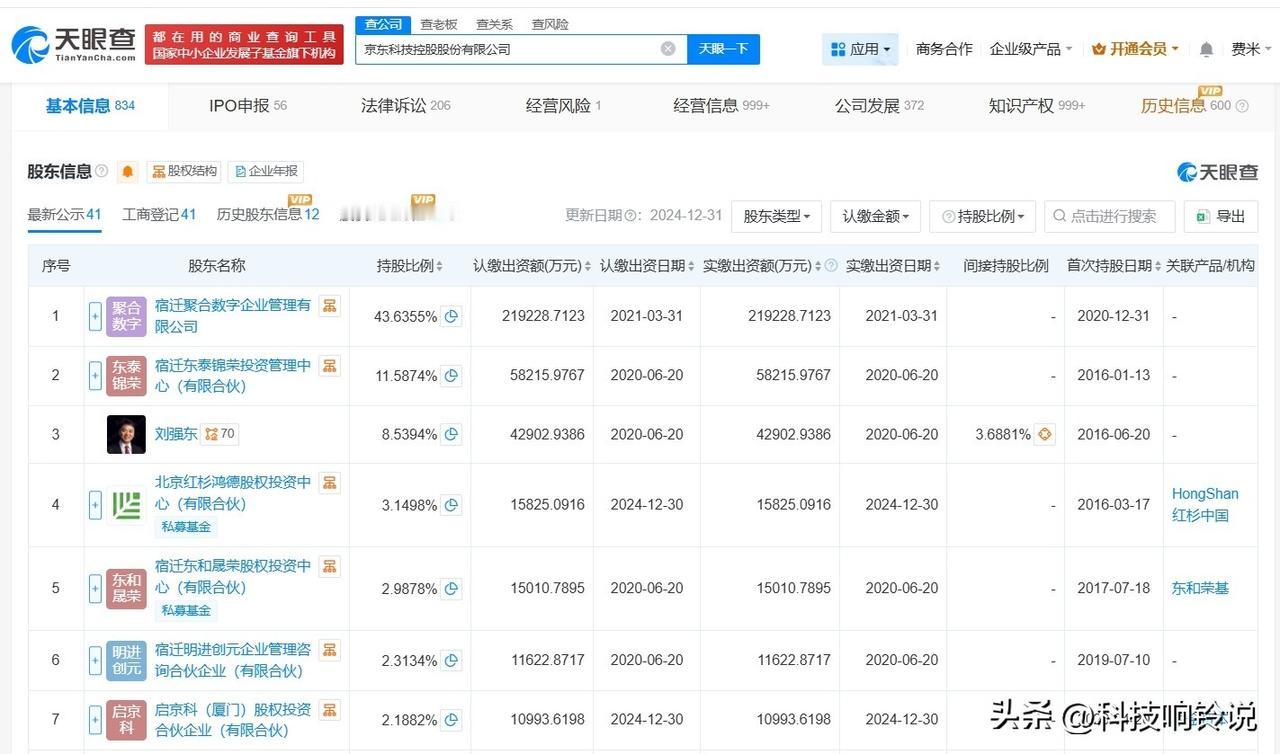Open the 企业年报 button
The height and width of the screenshot is (754, 1280).
click(265, 171)
